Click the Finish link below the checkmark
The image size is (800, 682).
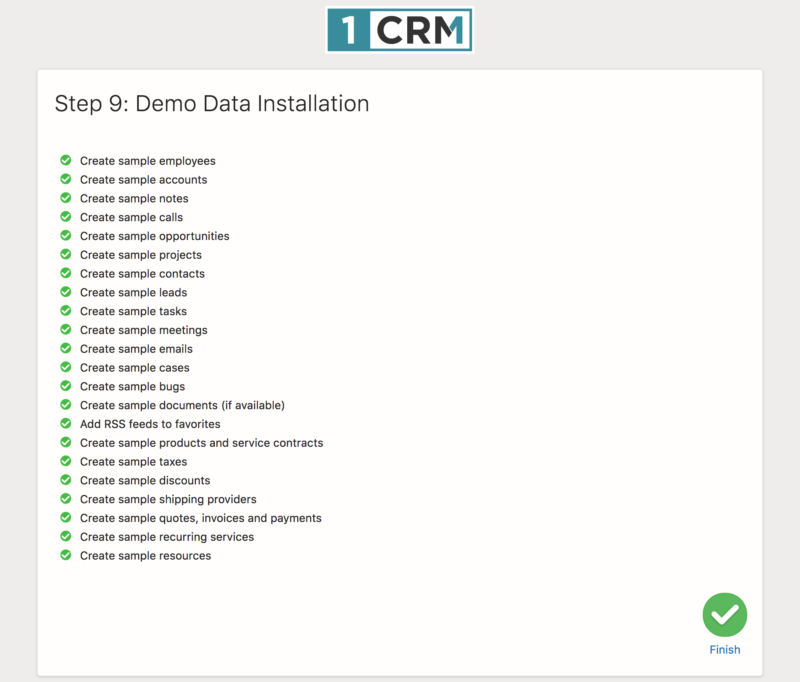724,649
